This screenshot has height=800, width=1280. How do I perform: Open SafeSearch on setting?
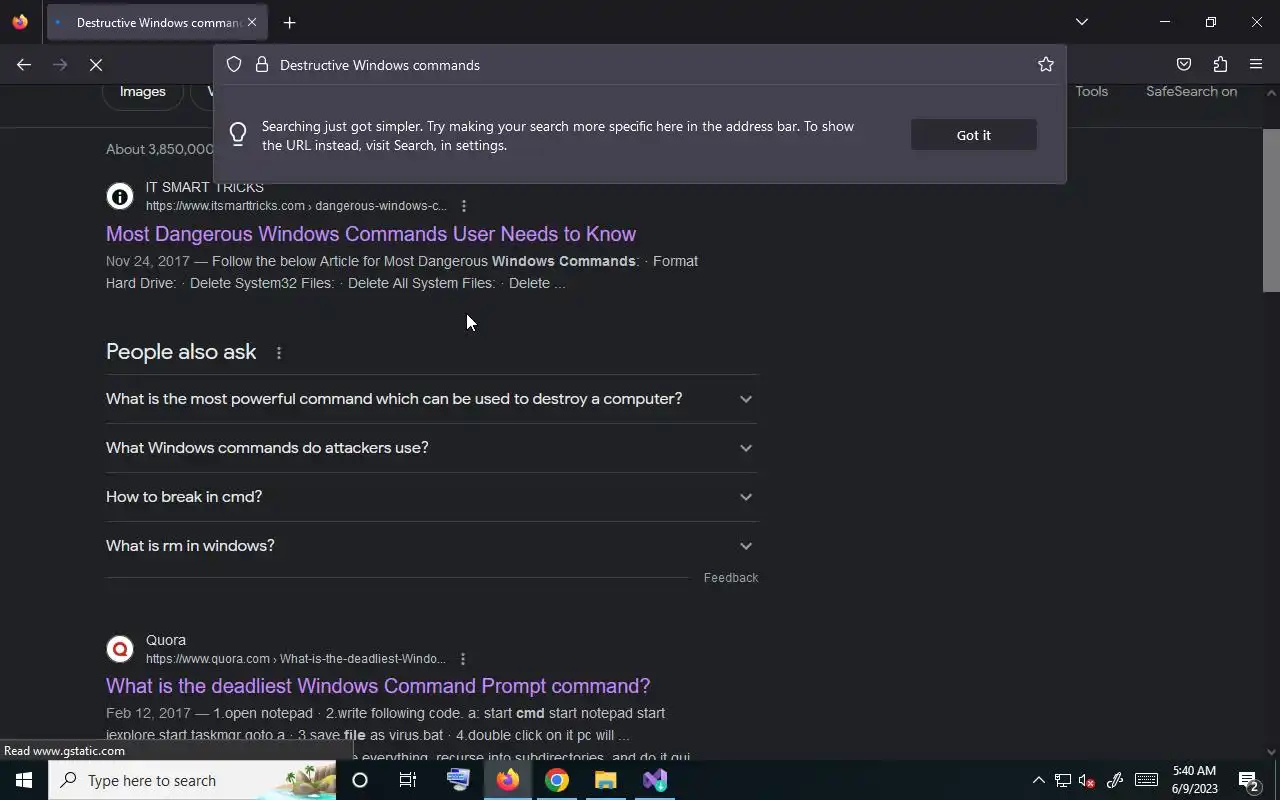point(1191,91)
